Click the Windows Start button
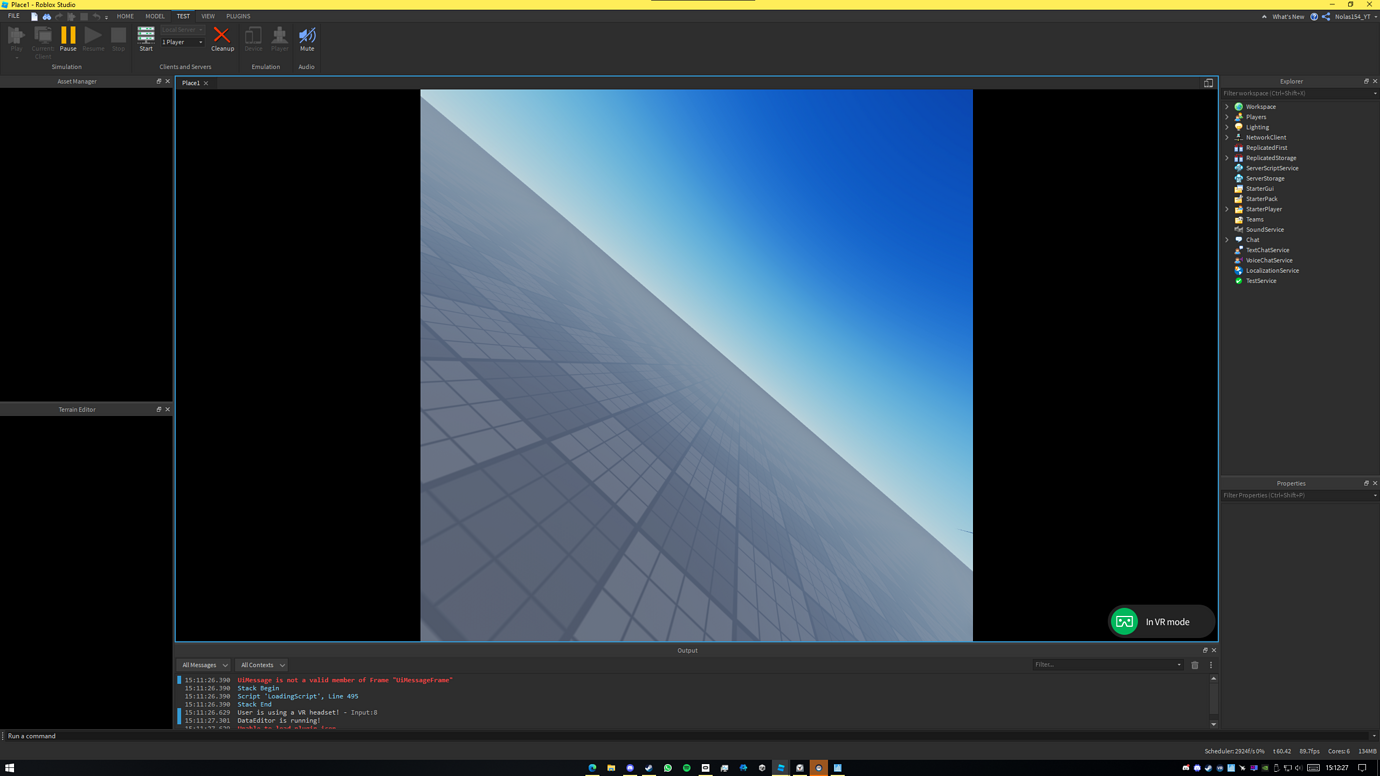Screen dimensions: 1380x776 click(x=10, y=768)
